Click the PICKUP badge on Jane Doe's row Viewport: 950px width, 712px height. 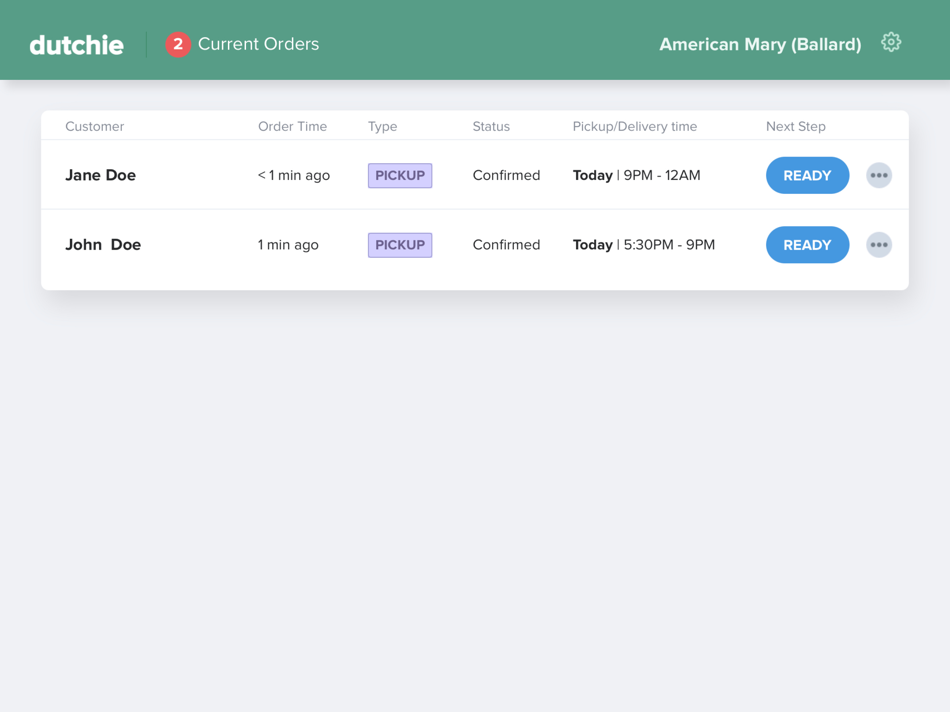(x=399, y=175)
